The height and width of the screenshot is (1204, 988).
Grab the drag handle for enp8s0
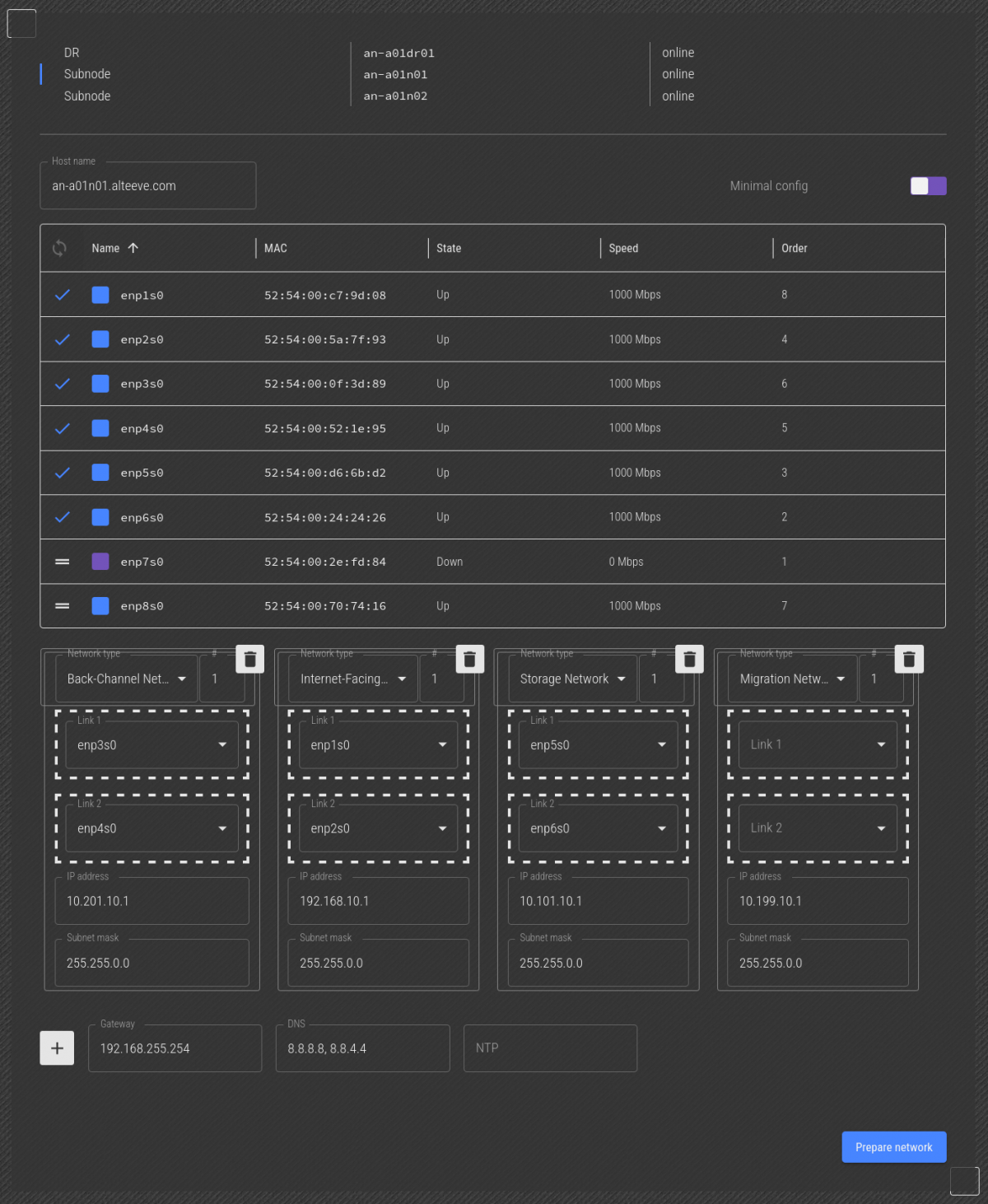(62, 606)
